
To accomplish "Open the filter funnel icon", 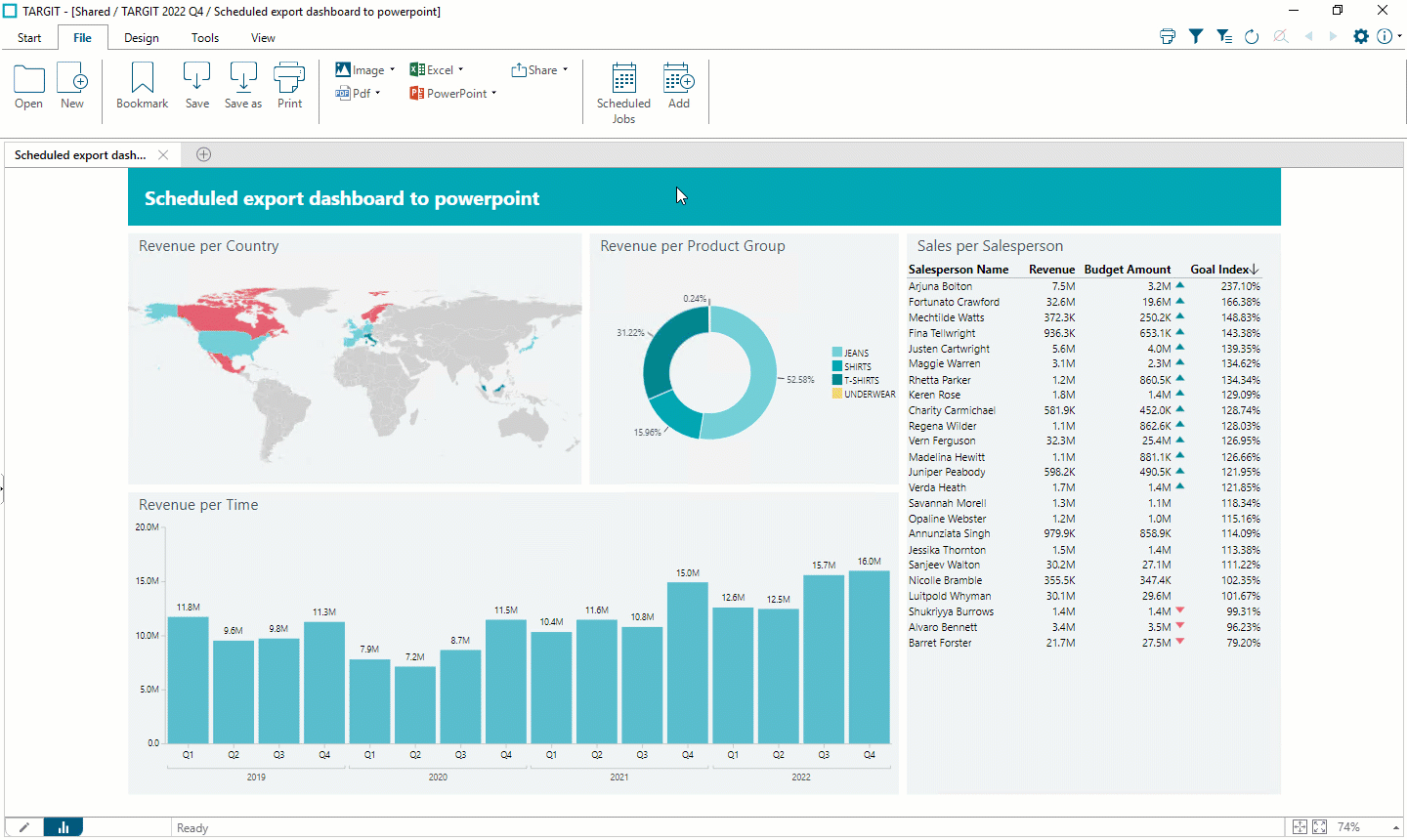I will tap(1196, 36).
